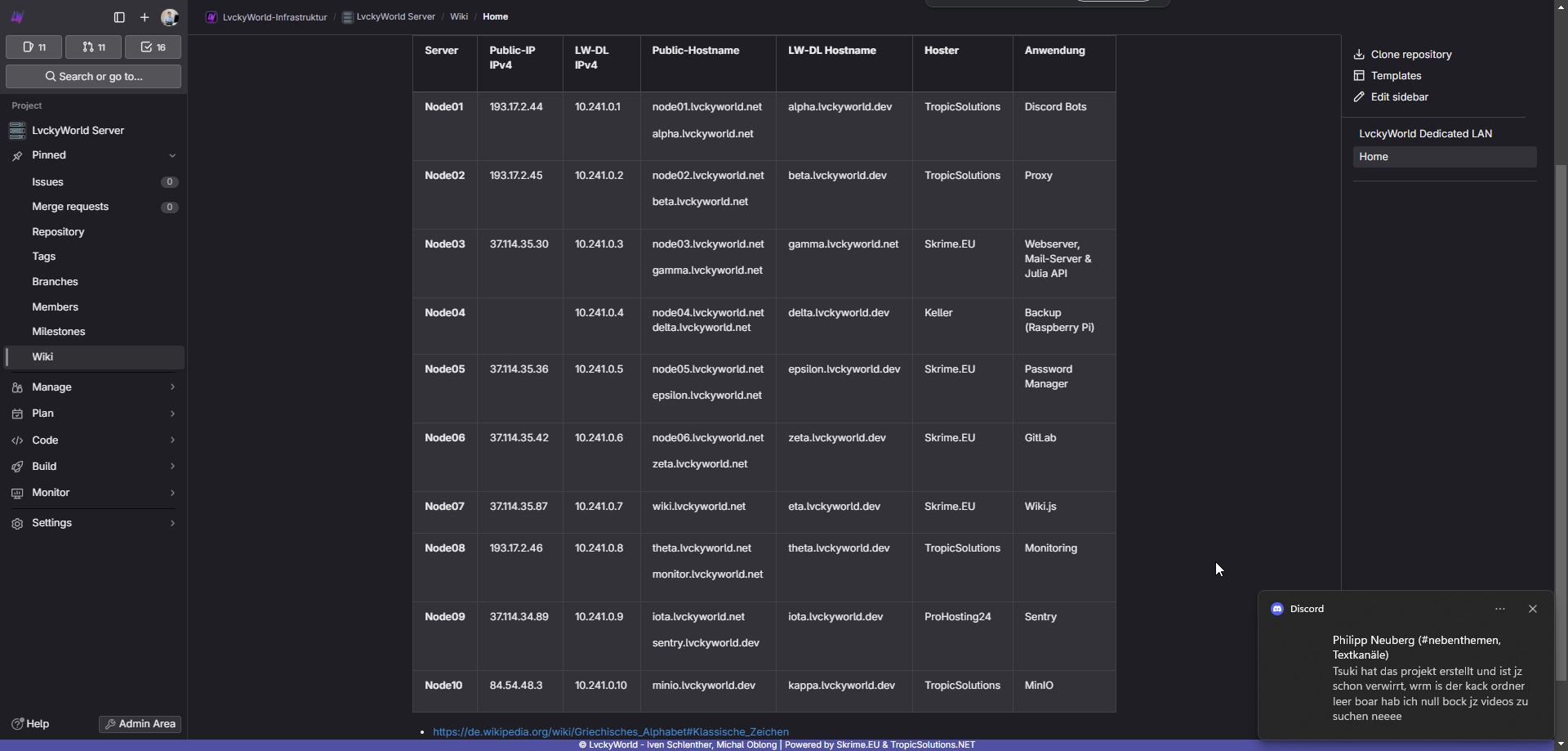Click the Search or go to field
This screenshot has width=1568, height=751.
pos(93,77)
